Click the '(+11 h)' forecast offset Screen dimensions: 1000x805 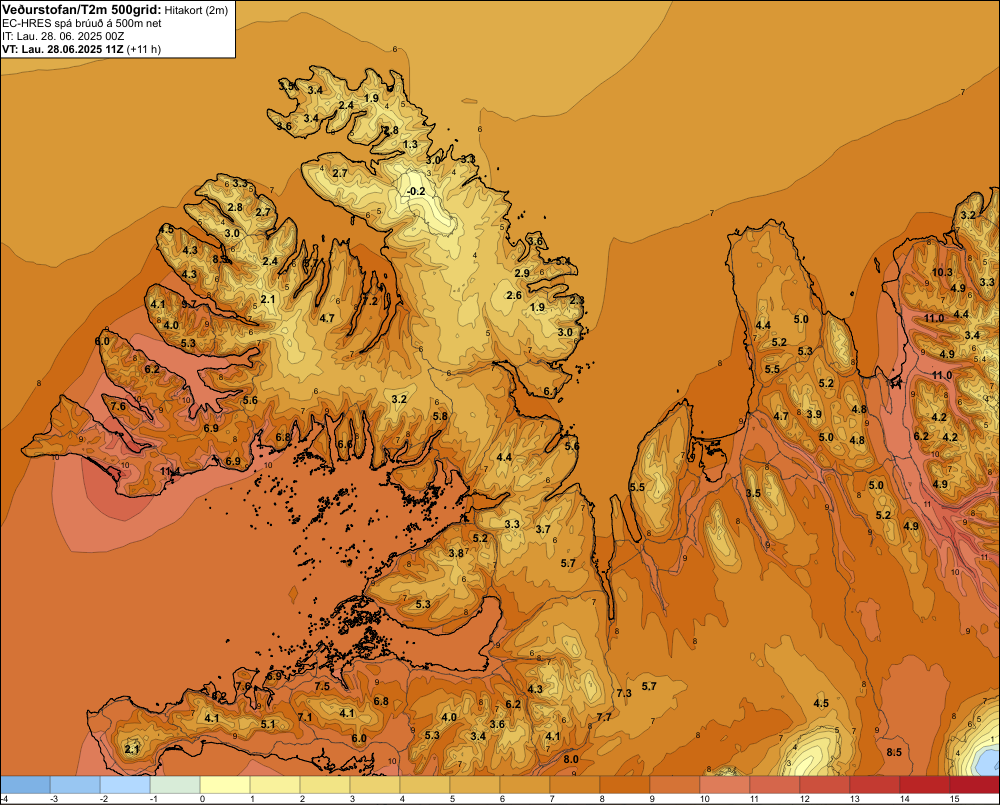tap(144, 49)
